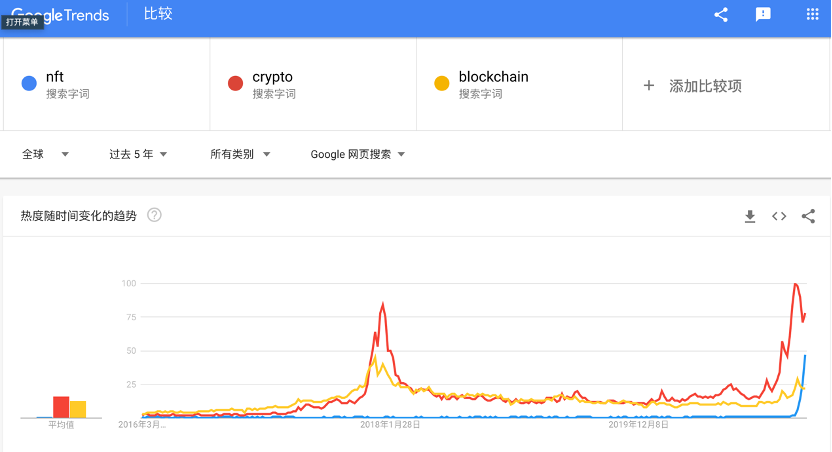Open the Google apps grid icon
The image size is (832, 452).
pos(812,14)
